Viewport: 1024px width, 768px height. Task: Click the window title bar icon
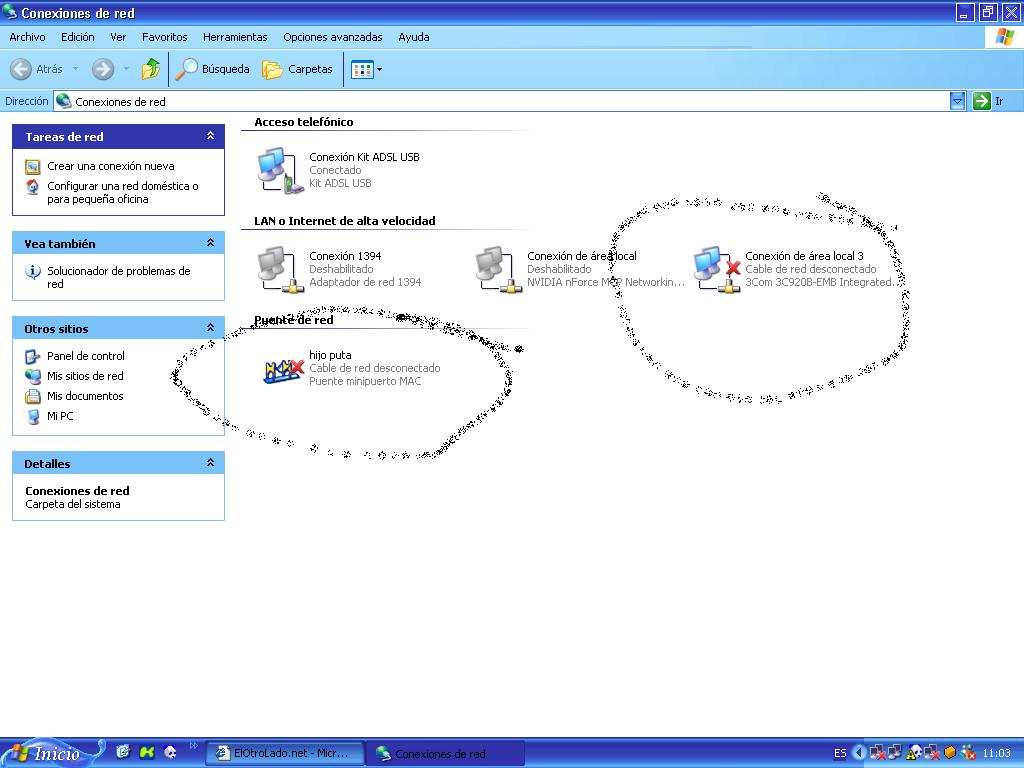pos(10,12)
